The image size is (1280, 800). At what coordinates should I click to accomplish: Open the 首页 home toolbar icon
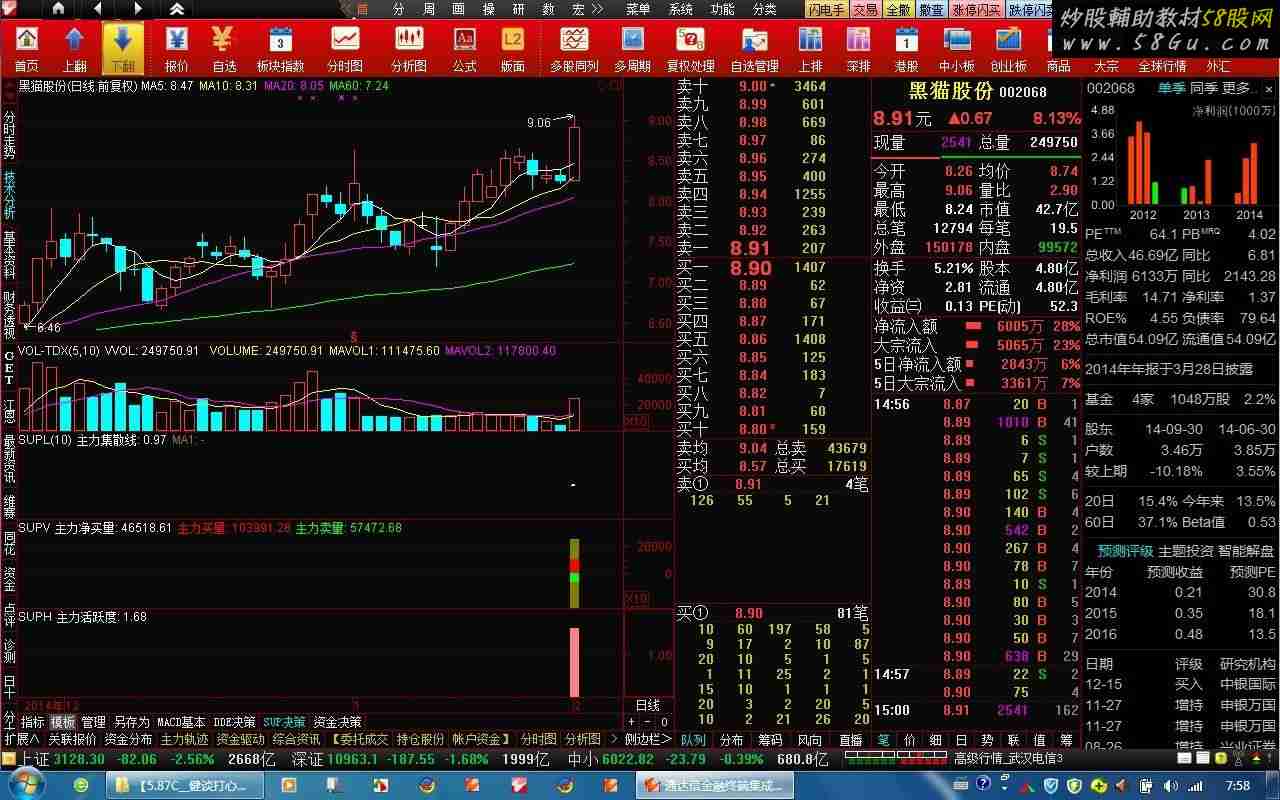27,48
